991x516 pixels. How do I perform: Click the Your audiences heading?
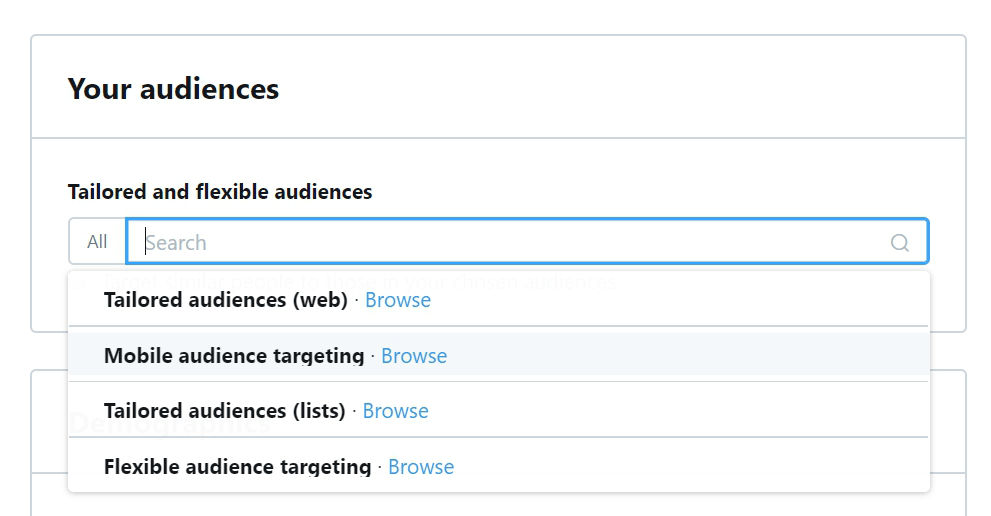173,89
